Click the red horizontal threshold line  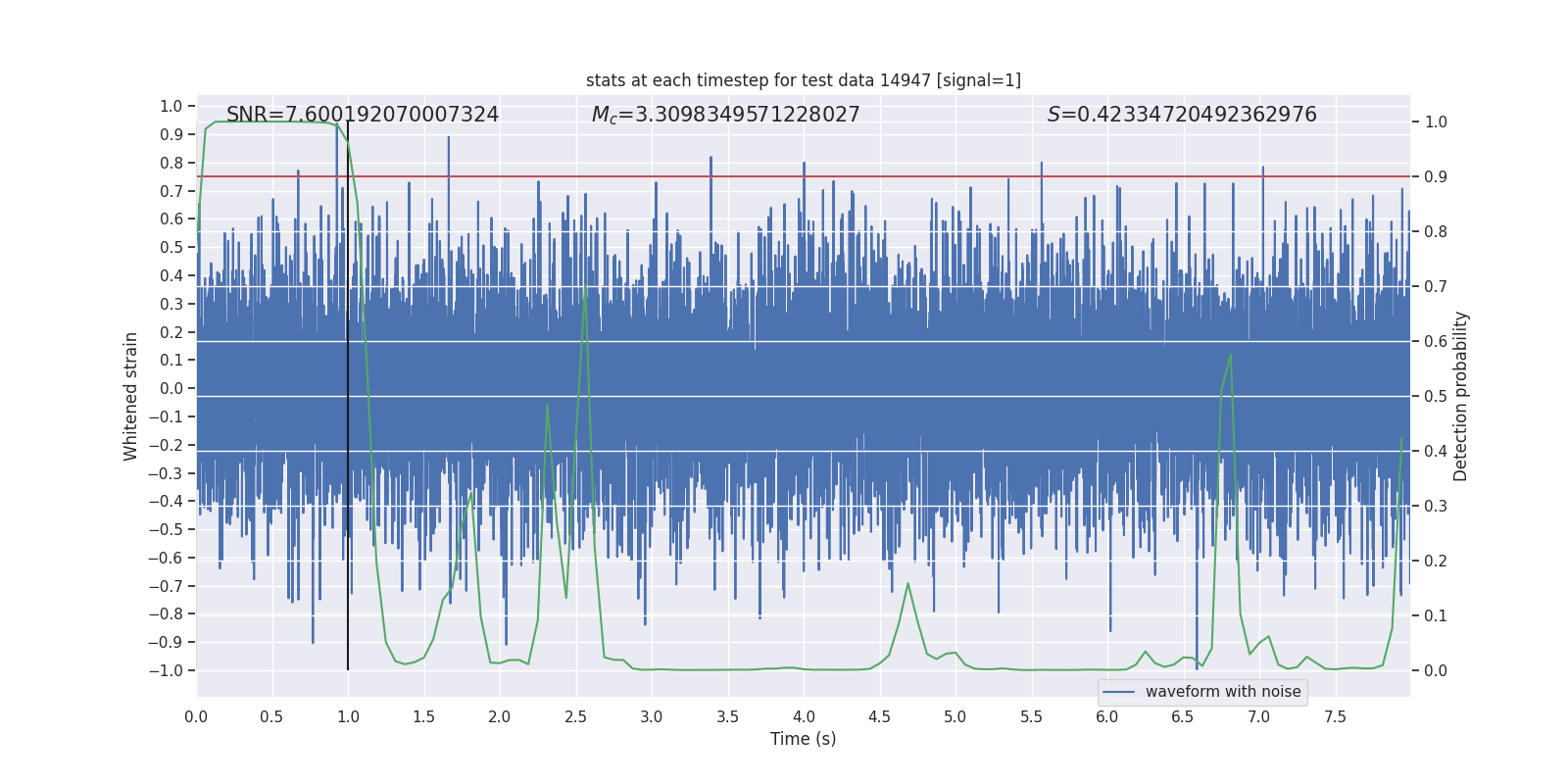804,176
